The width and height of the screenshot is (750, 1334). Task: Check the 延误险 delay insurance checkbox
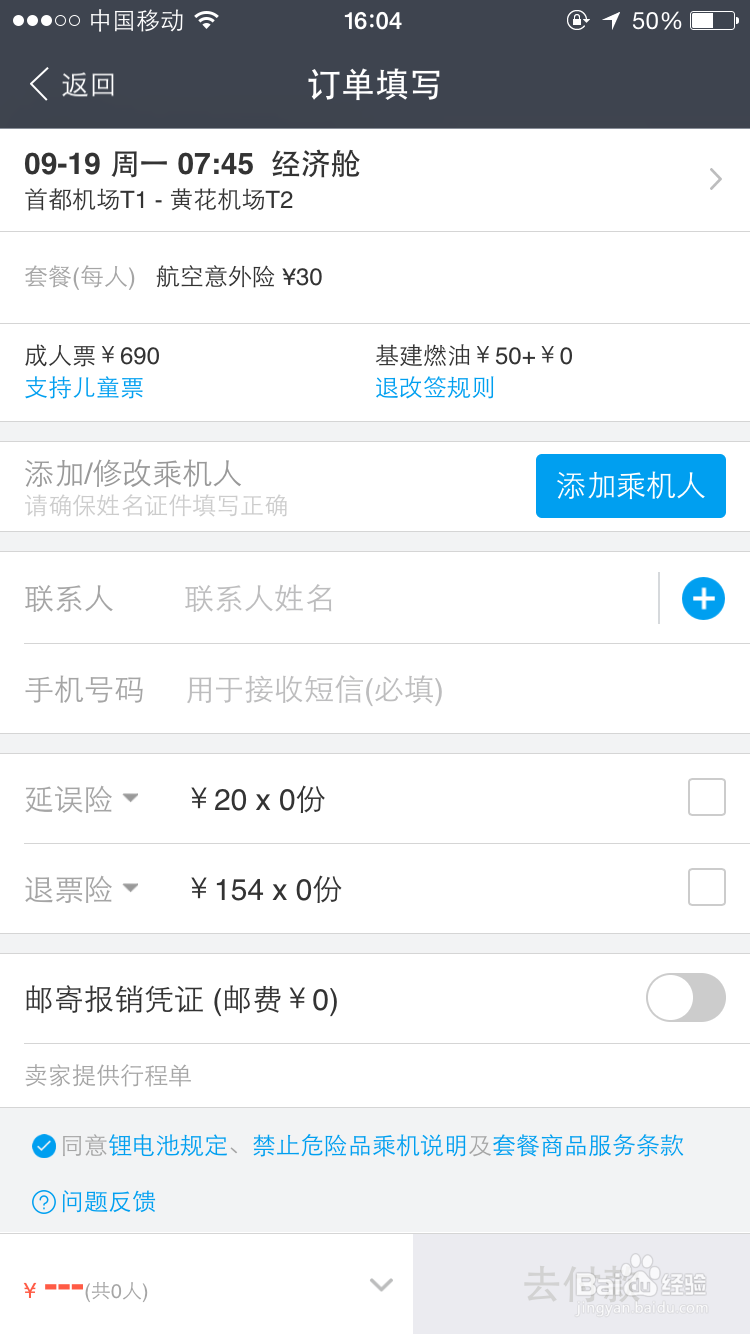(x=707, y=798)
